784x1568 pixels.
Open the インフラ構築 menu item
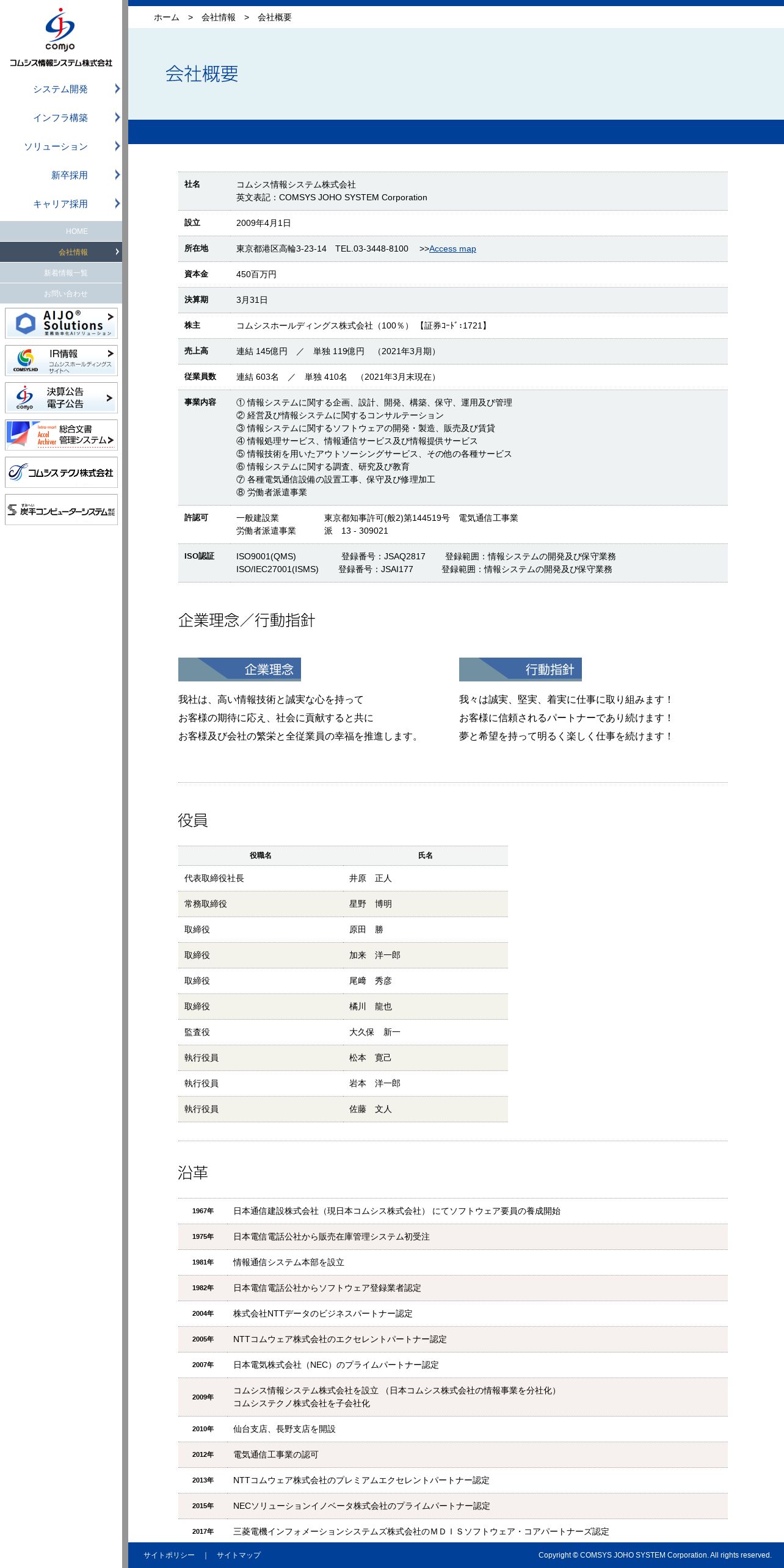(x=61, y=118)
